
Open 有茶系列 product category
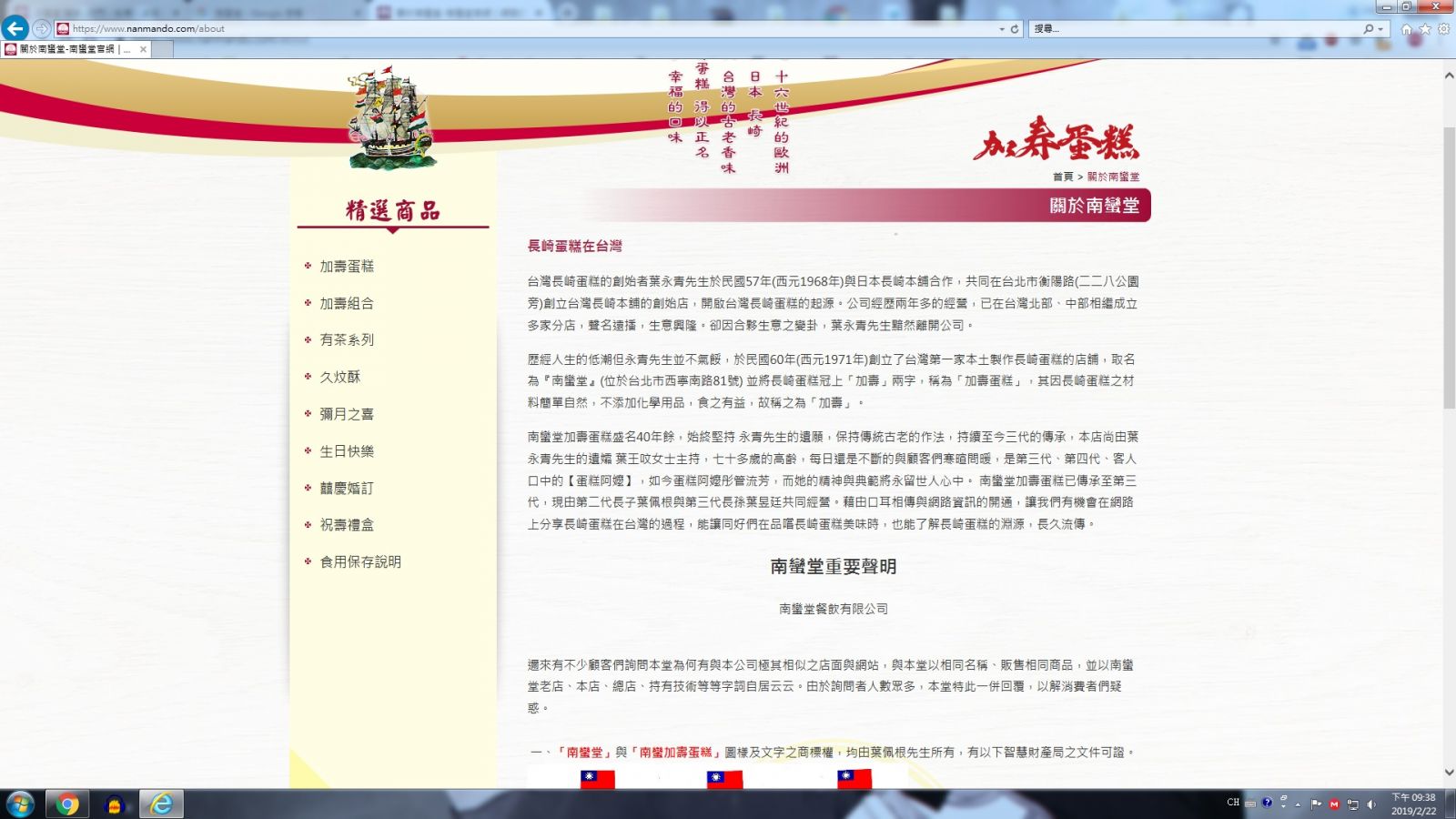tap(347, 339)
